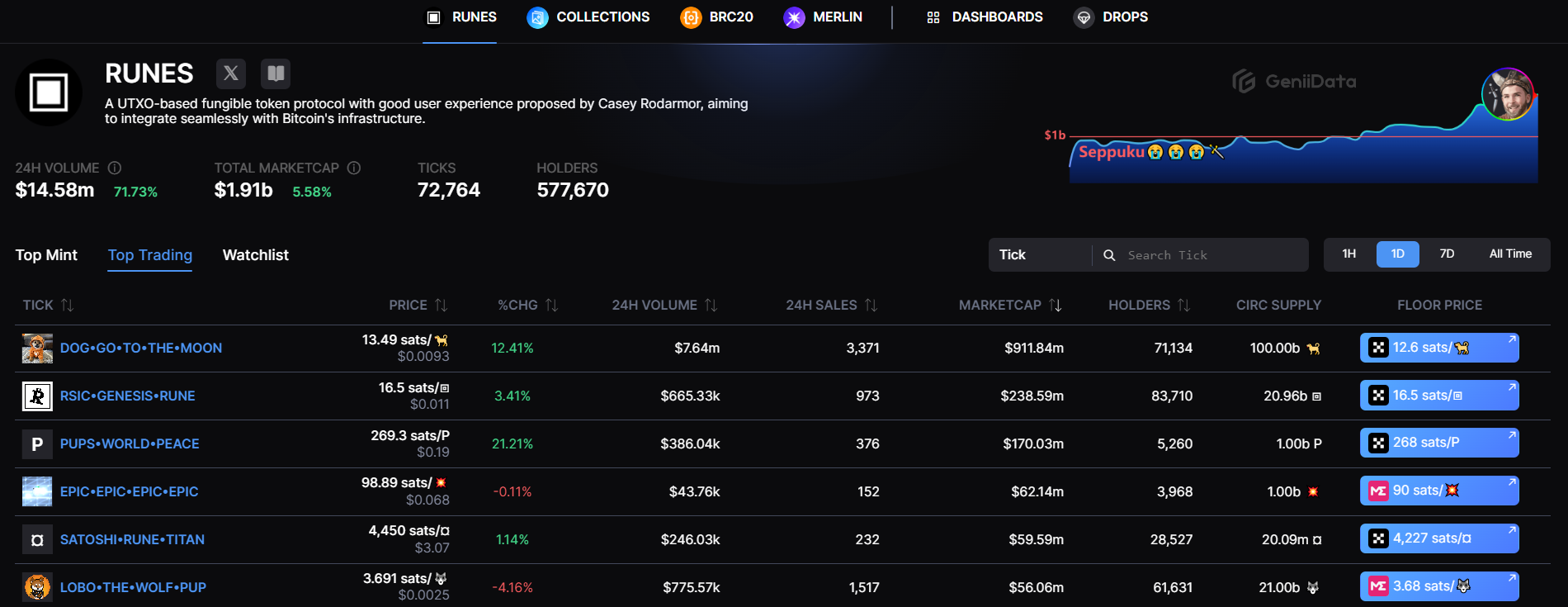The image size is (1568, 607).
Task: Open the BRC20 navigation item
Action: click(716, 17)
